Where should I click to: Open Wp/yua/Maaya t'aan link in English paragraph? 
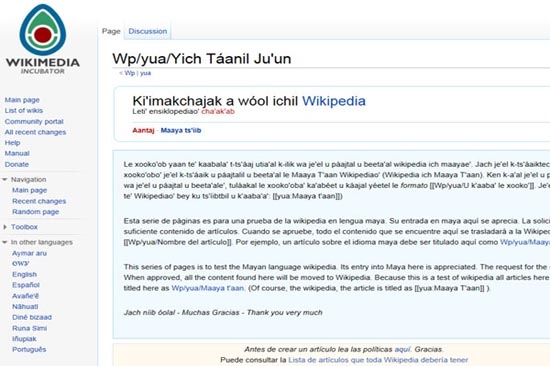tap(208, 288)
